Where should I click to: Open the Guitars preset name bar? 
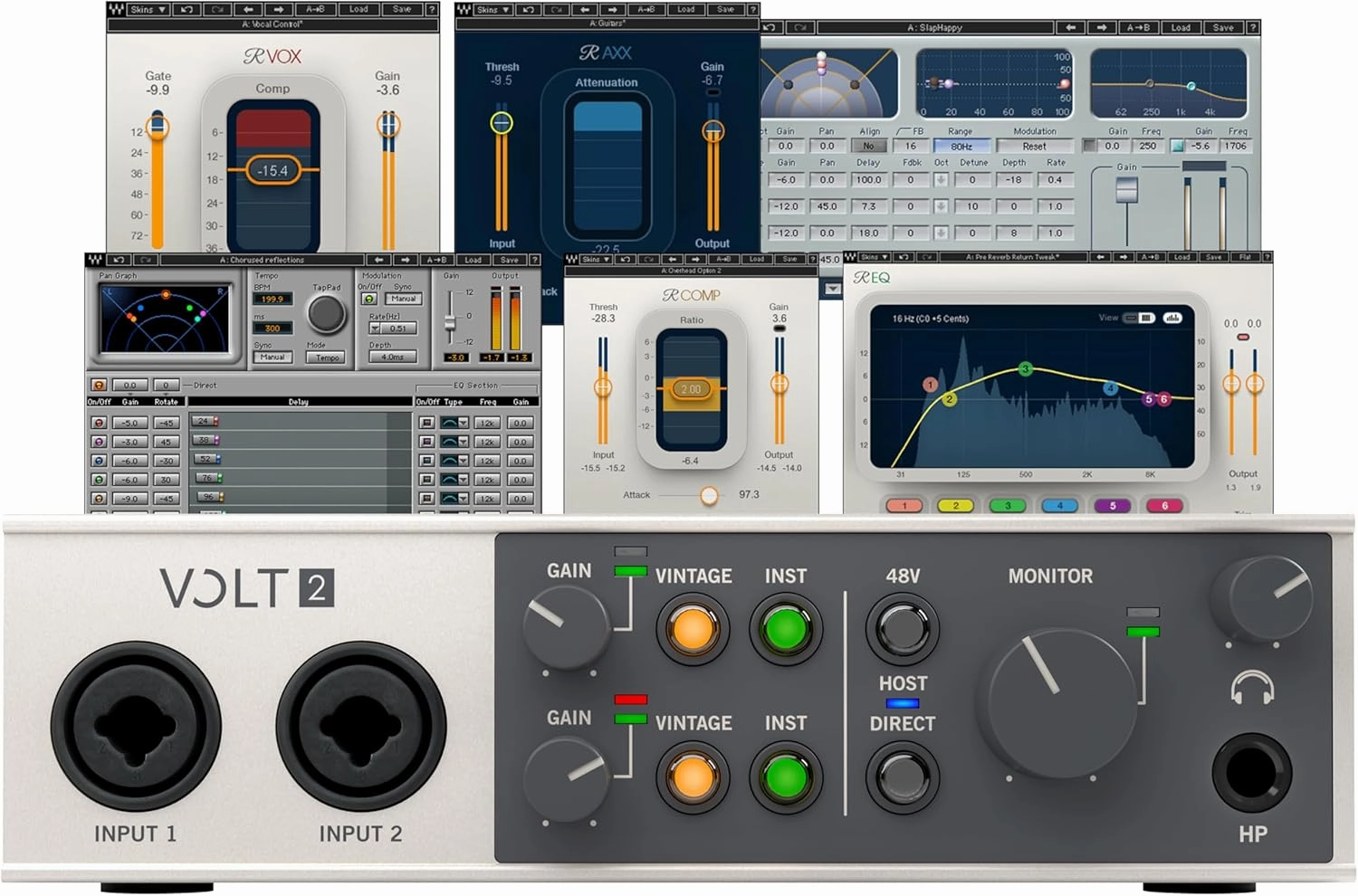(x=607, y=24)
